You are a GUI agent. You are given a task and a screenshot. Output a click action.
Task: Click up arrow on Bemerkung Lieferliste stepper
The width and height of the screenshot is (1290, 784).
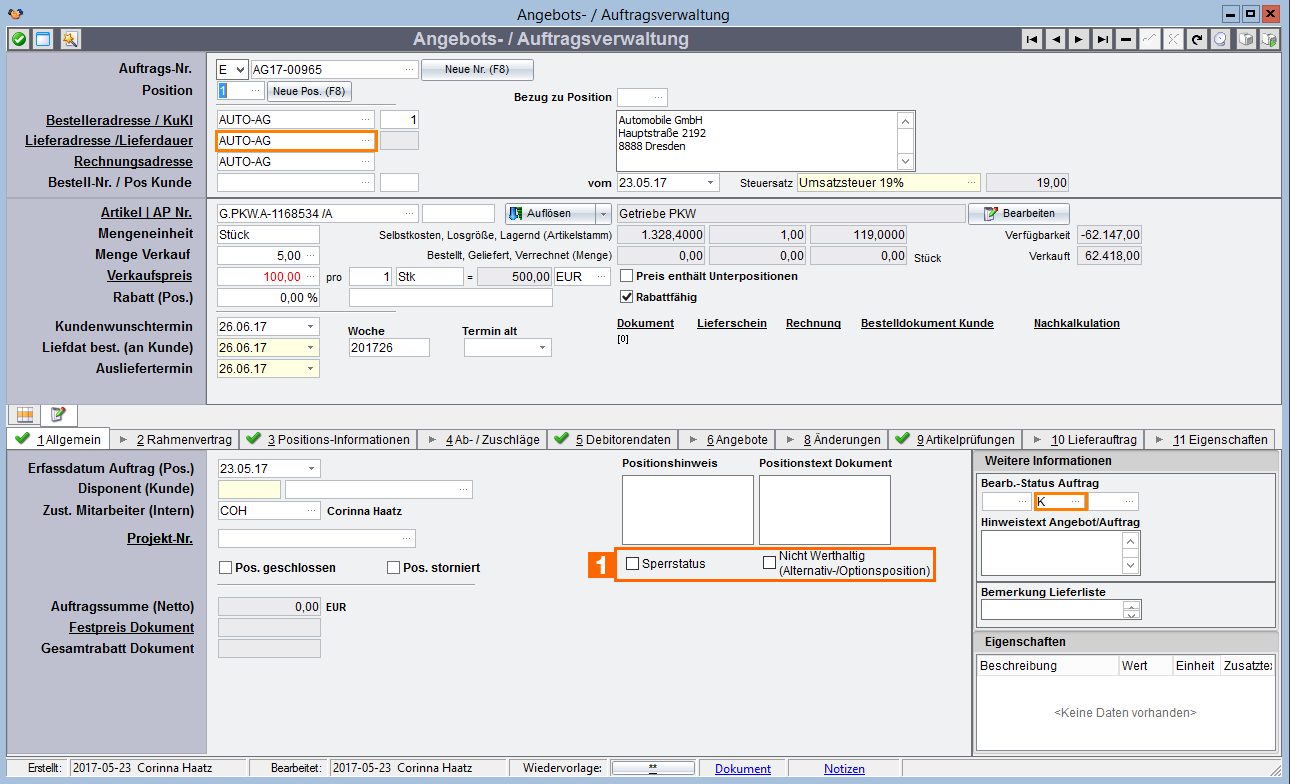pos(1132,606)
